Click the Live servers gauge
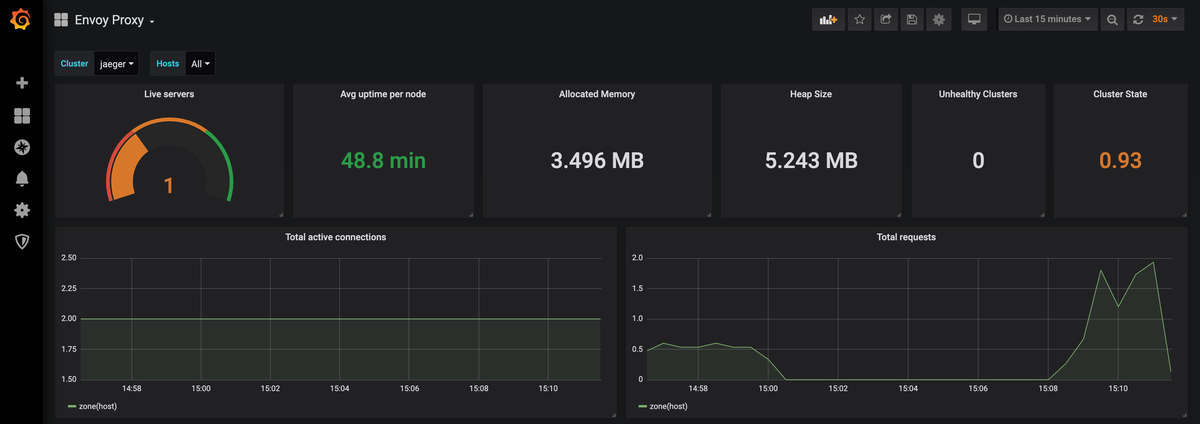This screenshot has width=1200, height=424. pos(169,160)
